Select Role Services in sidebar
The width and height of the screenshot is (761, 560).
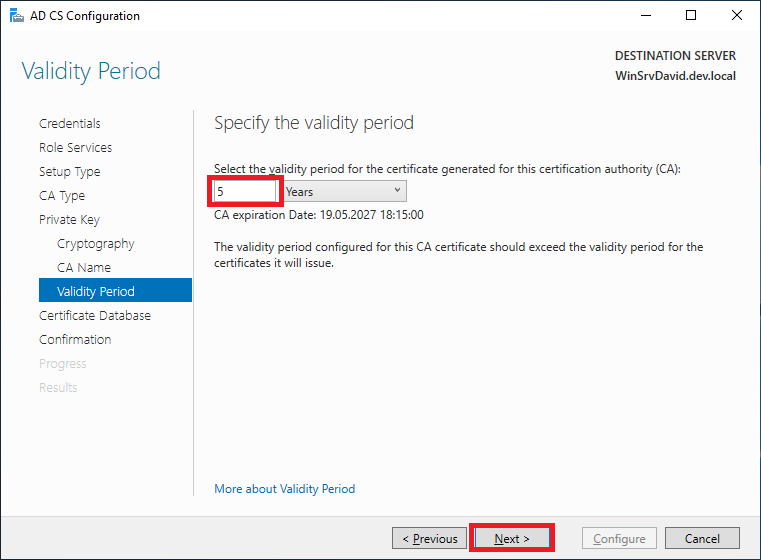pos(75,148)
